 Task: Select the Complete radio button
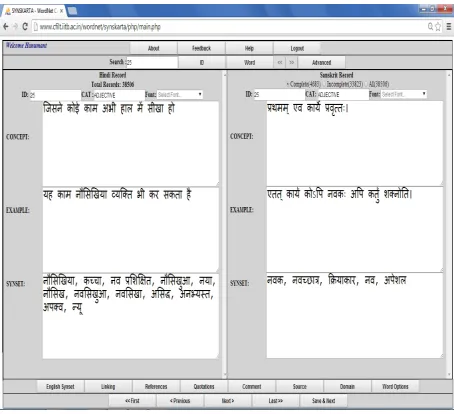coord(288,84)
